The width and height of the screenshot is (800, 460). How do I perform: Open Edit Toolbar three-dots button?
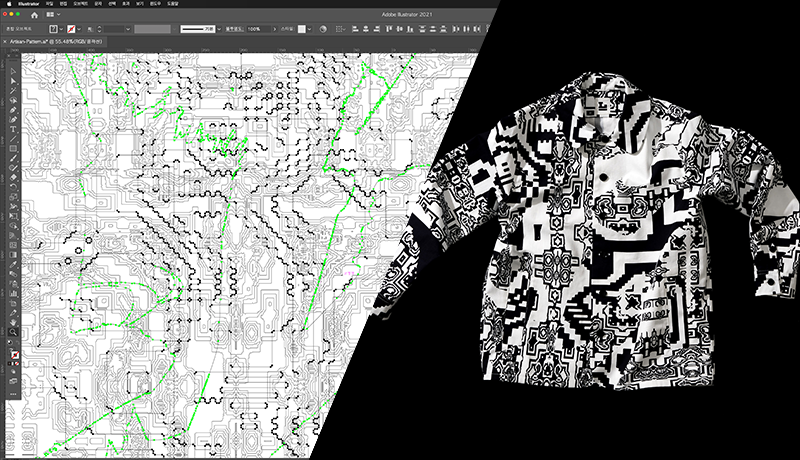(x=13, y=394)
